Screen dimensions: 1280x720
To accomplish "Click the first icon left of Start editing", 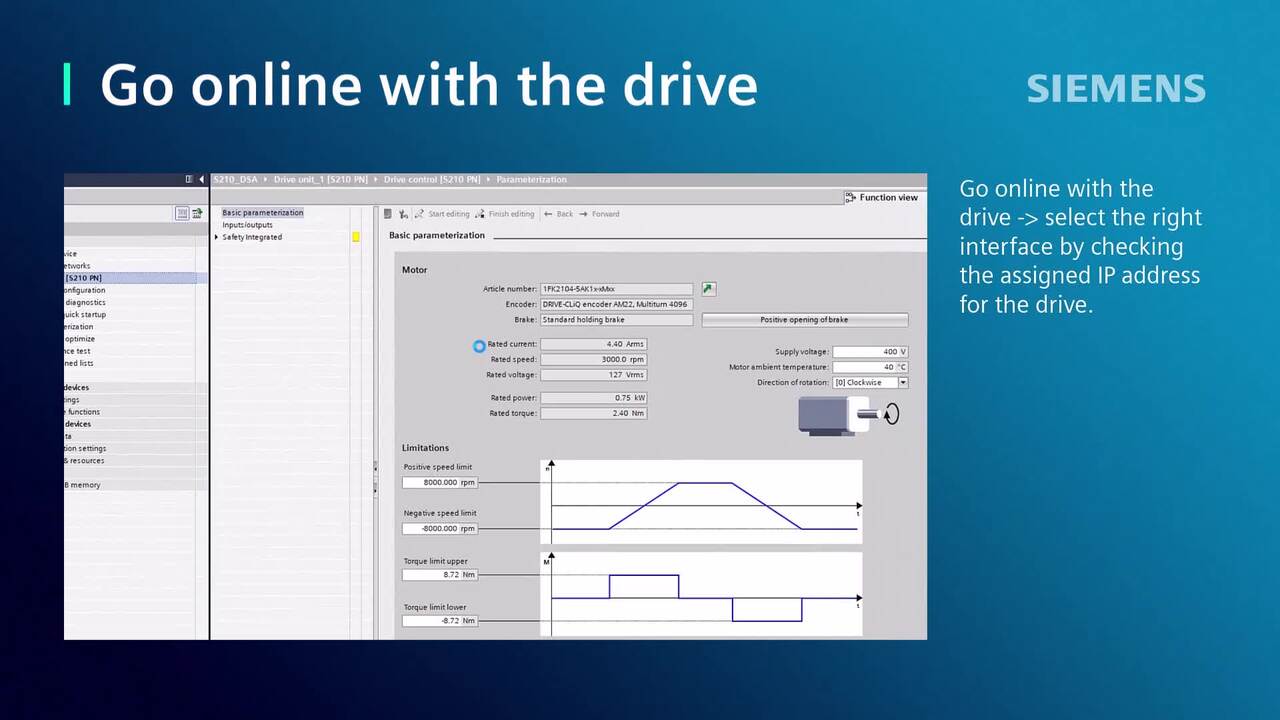I will [388, 214].
